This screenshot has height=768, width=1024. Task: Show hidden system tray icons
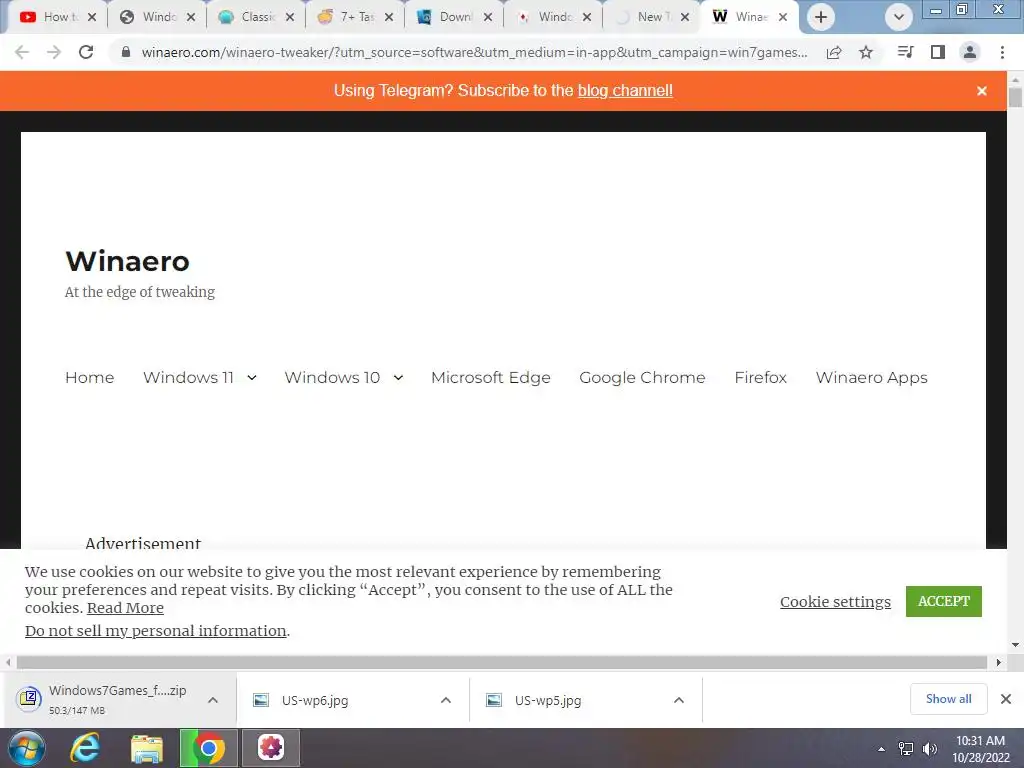coord(882,749)
